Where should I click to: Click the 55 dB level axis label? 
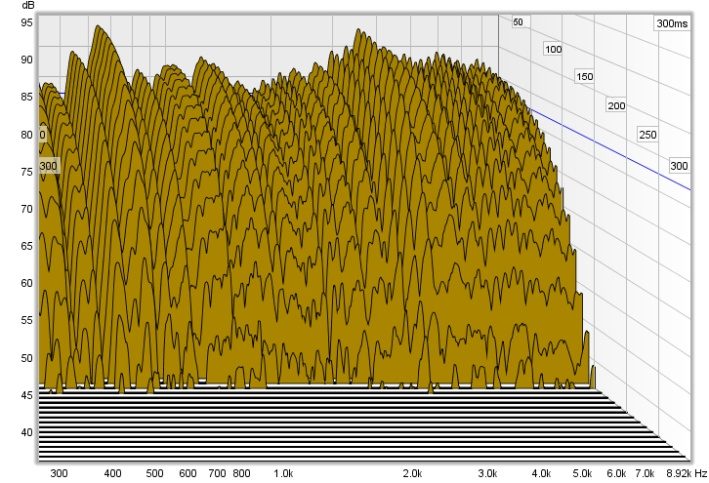[27, 320]
